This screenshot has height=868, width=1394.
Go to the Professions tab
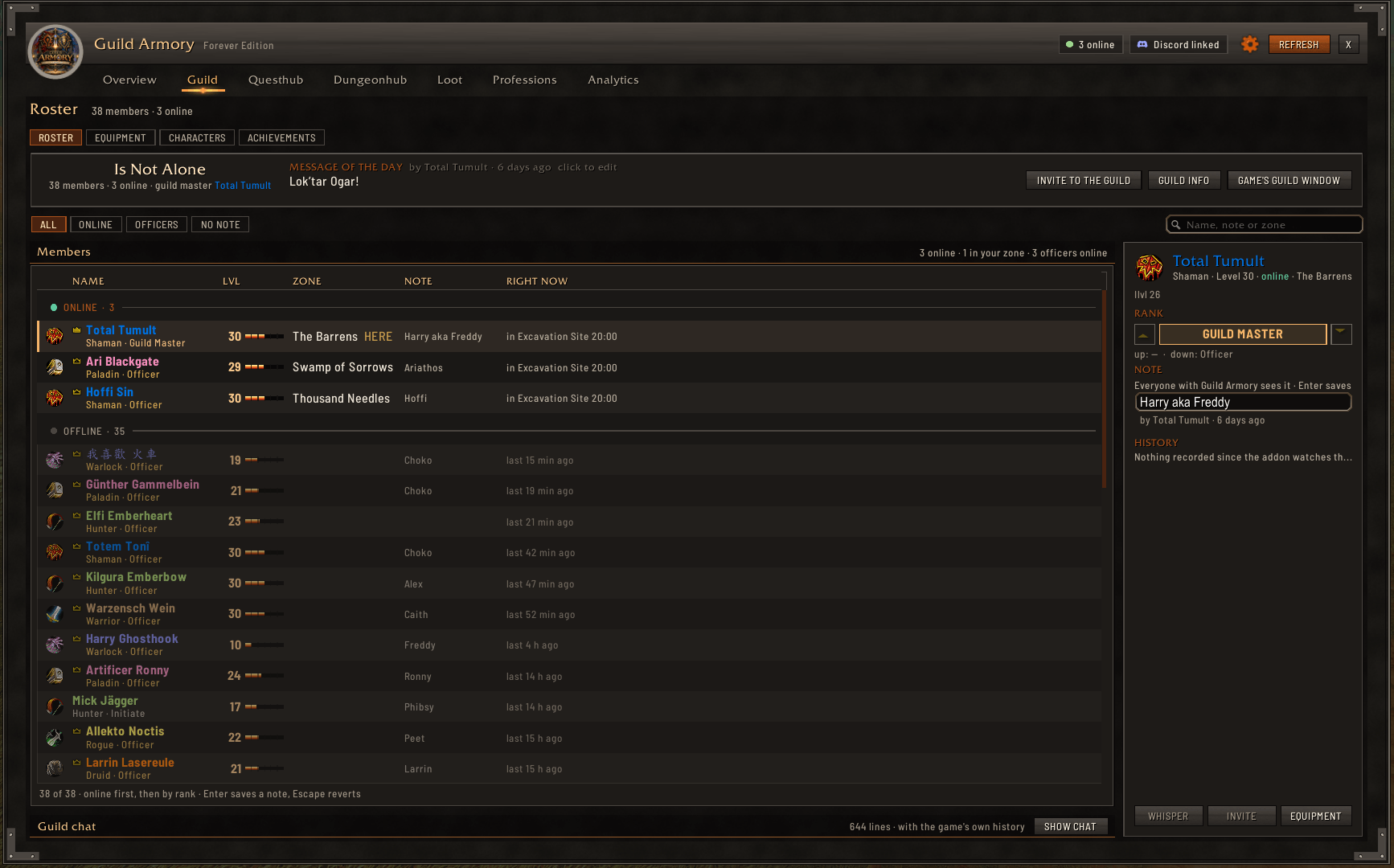[525, 80]
